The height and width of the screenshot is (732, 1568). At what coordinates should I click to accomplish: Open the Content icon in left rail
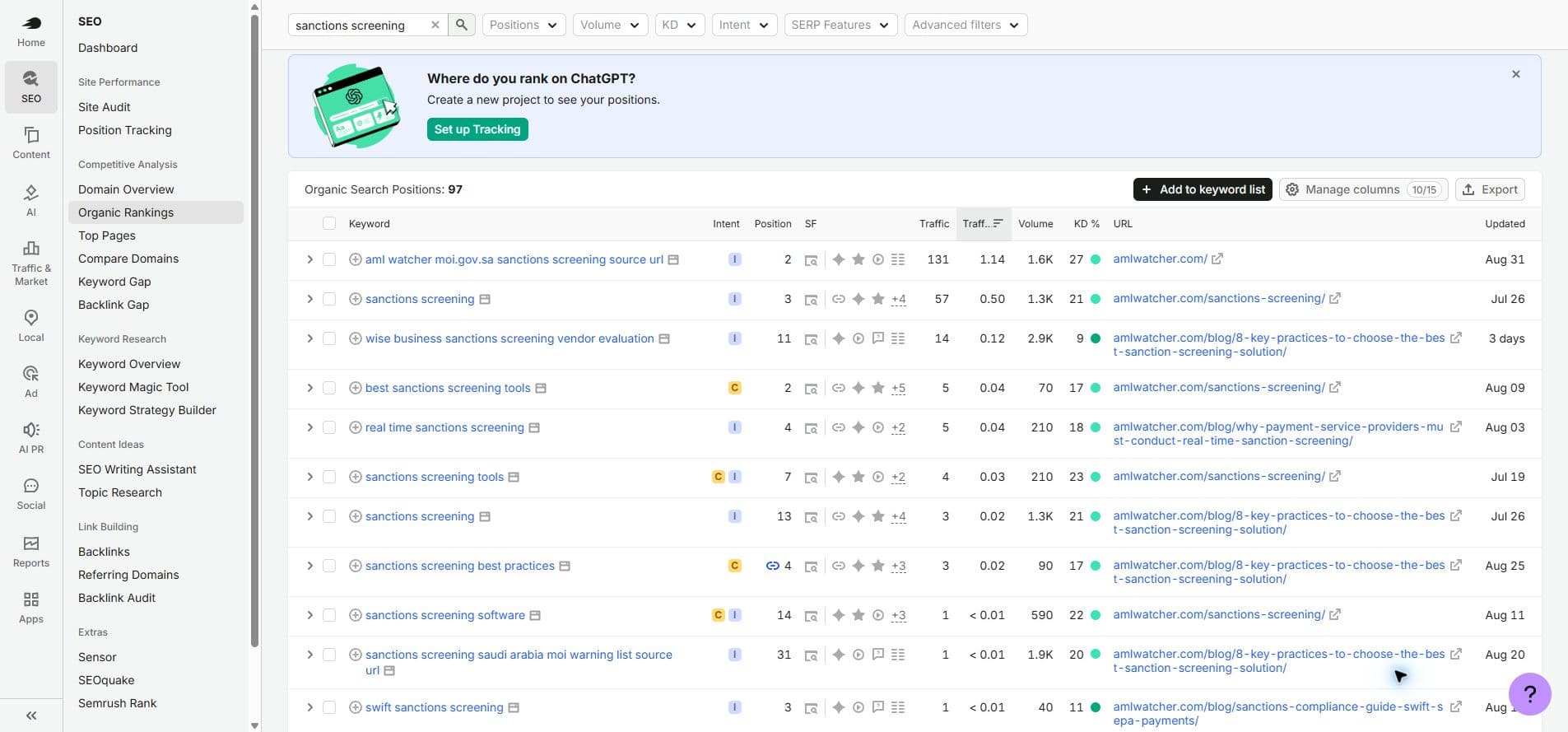pyautogui.click(x=31, y=142)
